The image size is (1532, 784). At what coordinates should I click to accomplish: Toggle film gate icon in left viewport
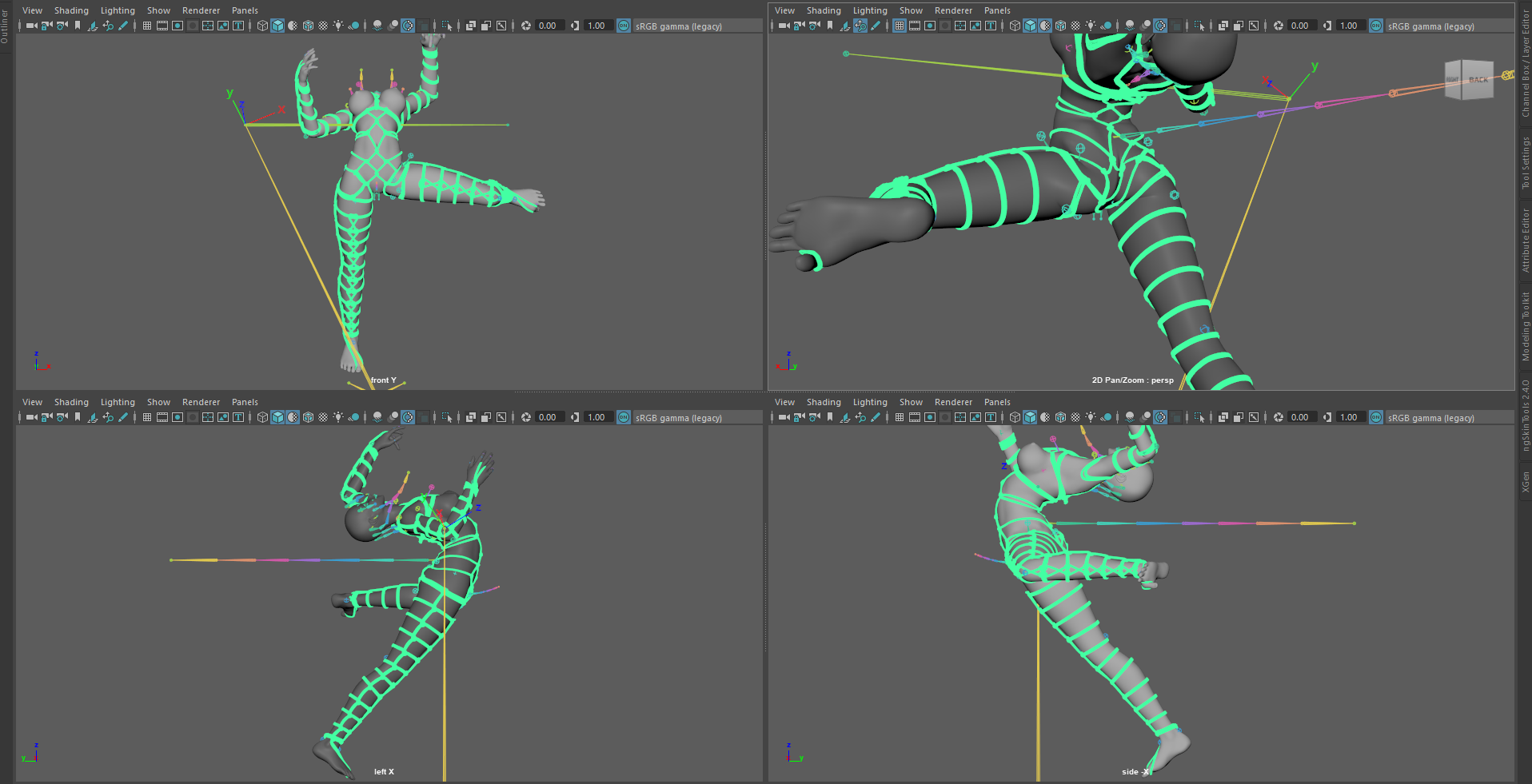point(162,417)
